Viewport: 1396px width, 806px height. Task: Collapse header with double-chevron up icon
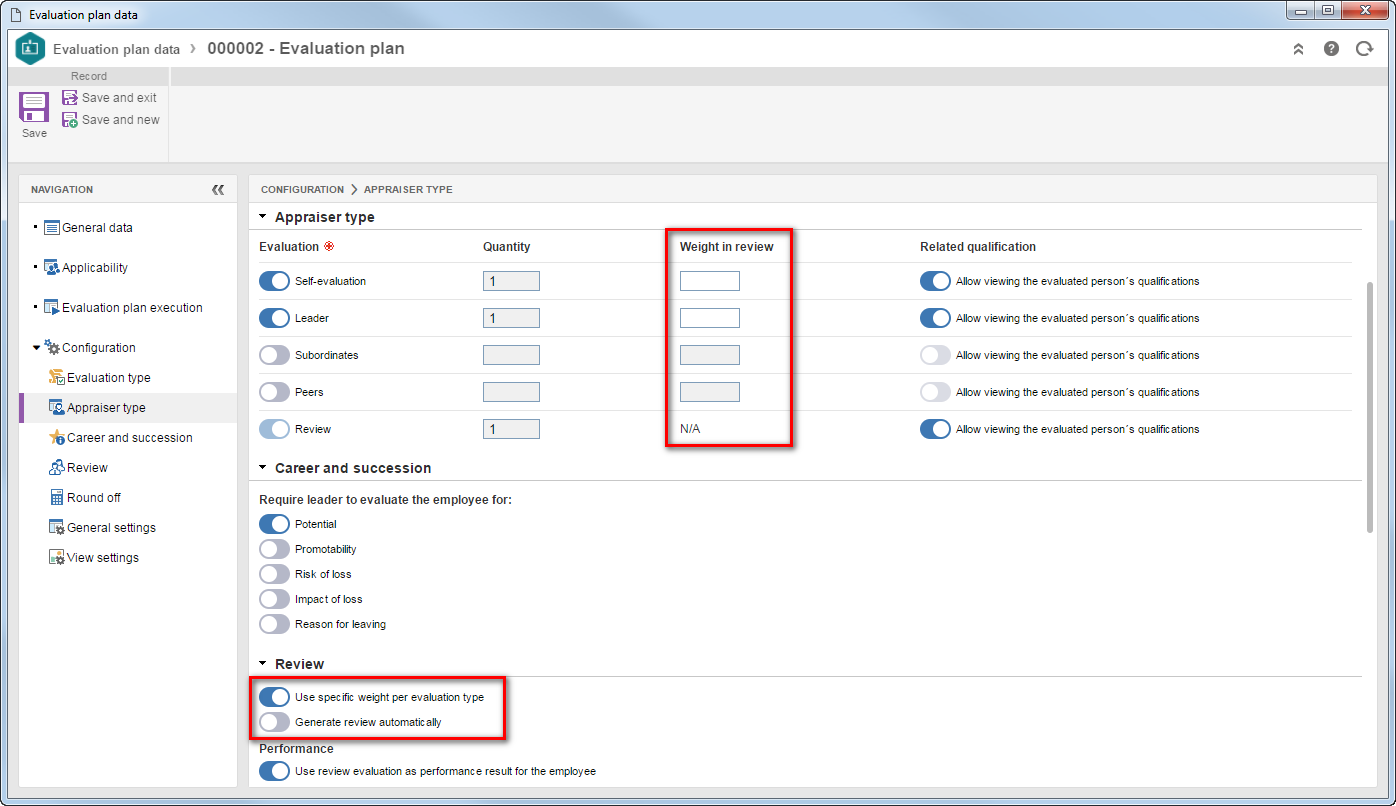[x=1298, y=48]
